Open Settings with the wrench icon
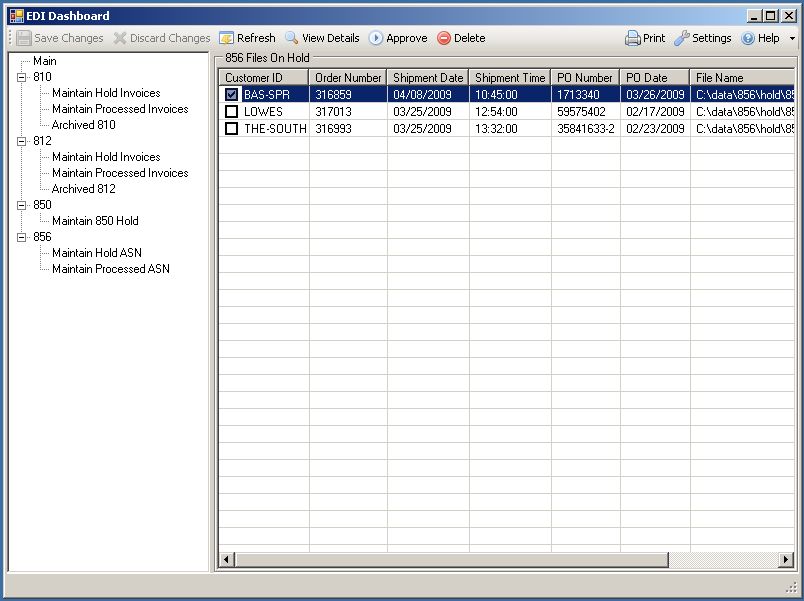Image resolution: width=804 pixels, height=601 pixels. point(682,38)
